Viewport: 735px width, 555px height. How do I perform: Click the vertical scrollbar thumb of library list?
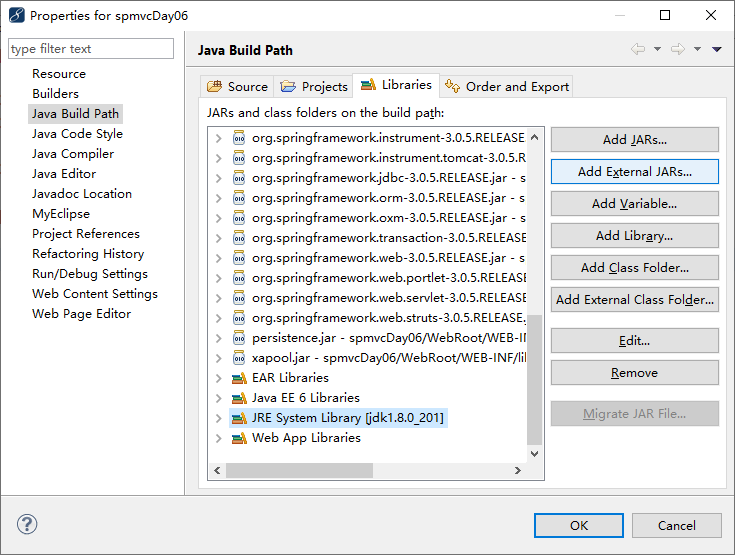[534, 380]
